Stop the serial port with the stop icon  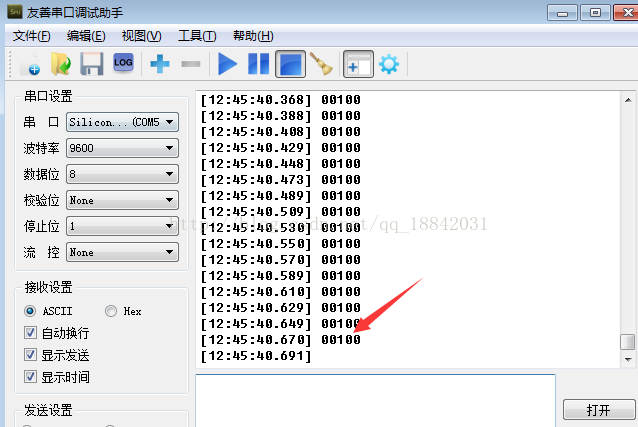click(x=290, y=64)
